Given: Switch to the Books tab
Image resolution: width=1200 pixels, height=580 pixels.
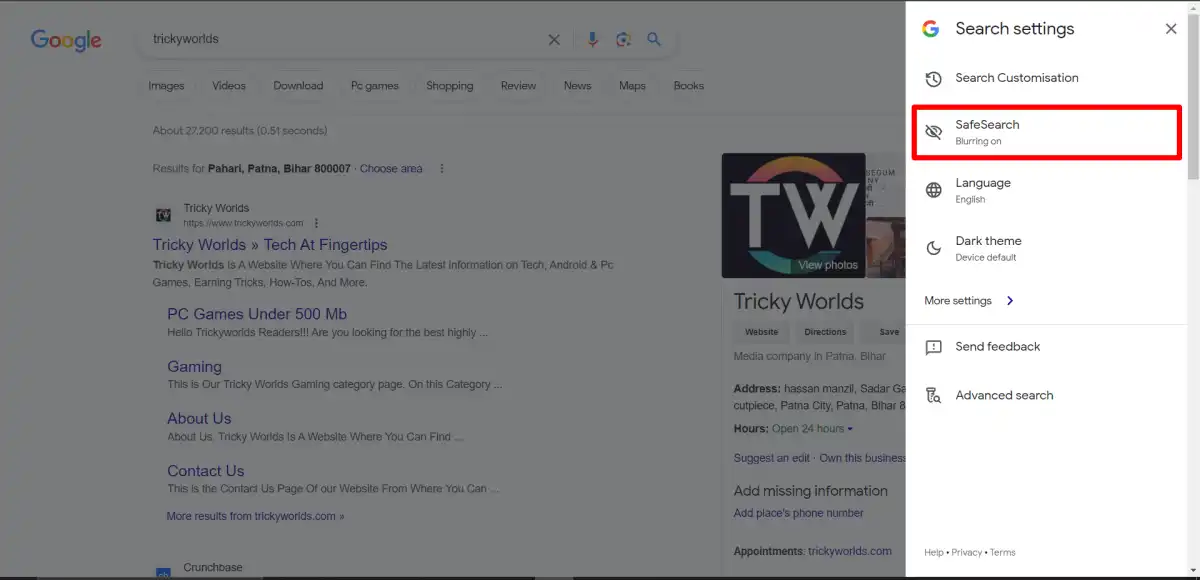Looking at the screenshot, I should click(x=689, y=86).
